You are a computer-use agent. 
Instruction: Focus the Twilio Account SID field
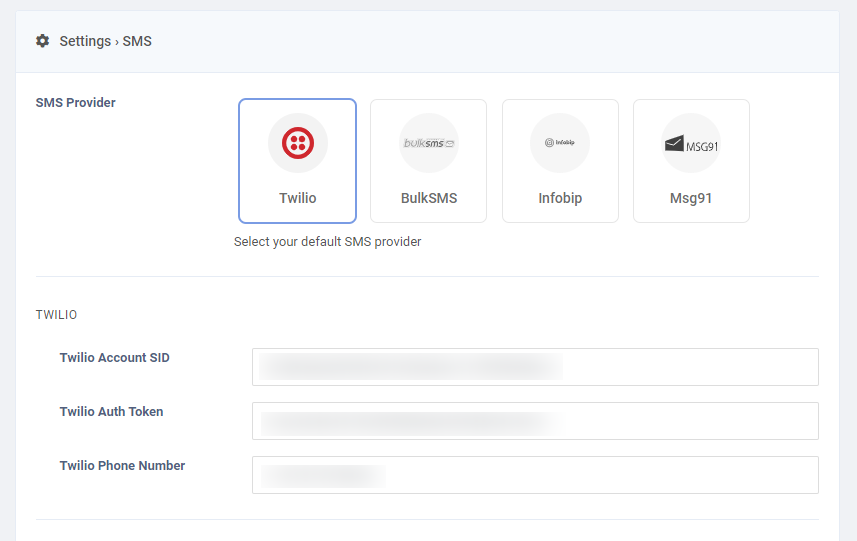tap(535, 367)
